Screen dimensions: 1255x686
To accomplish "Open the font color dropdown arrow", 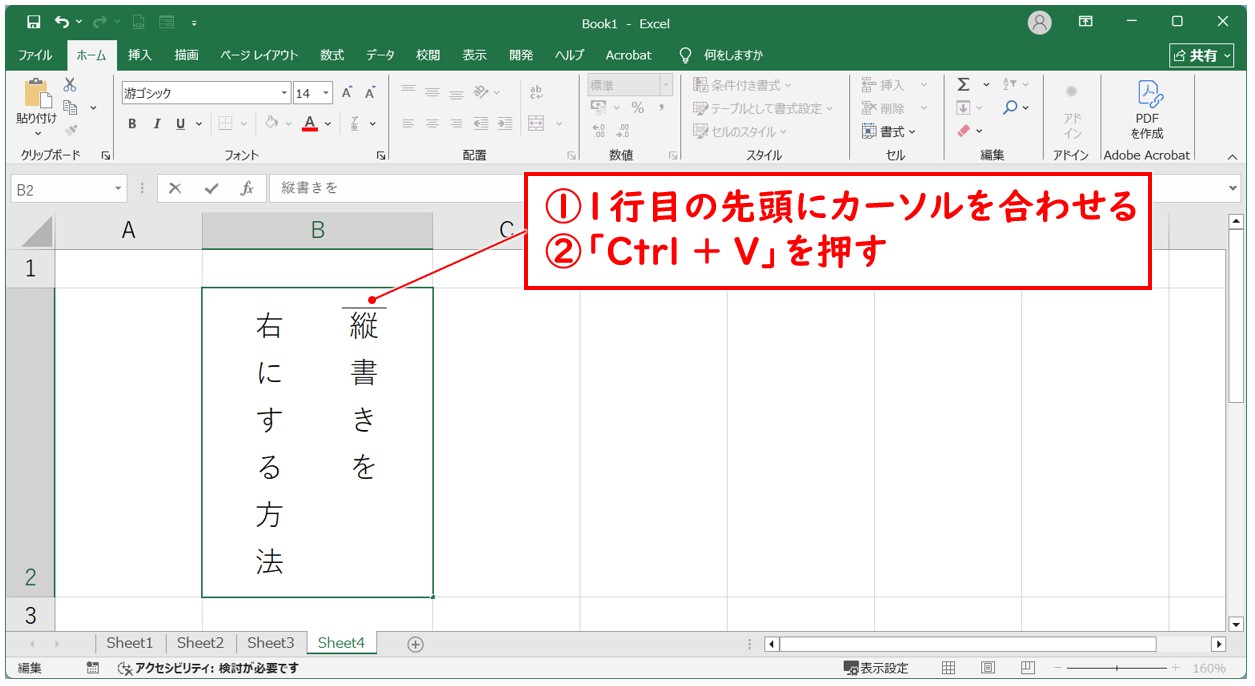I will [329, 124].
